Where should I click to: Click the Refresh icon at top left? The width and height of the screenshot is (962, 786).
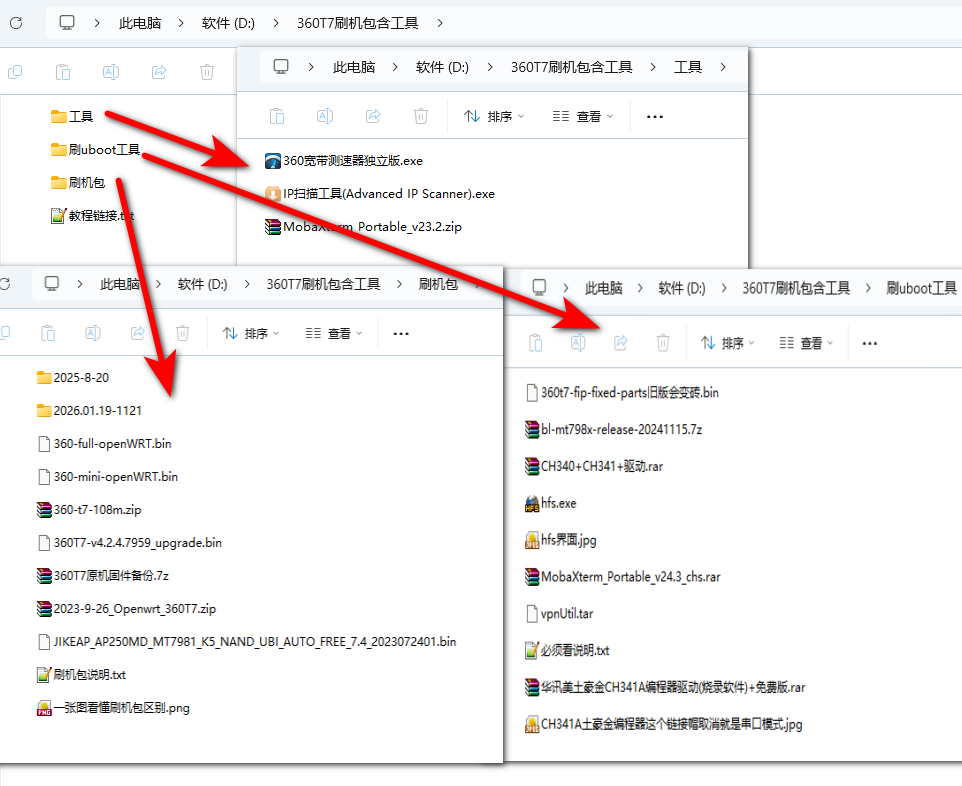[14, 22]
